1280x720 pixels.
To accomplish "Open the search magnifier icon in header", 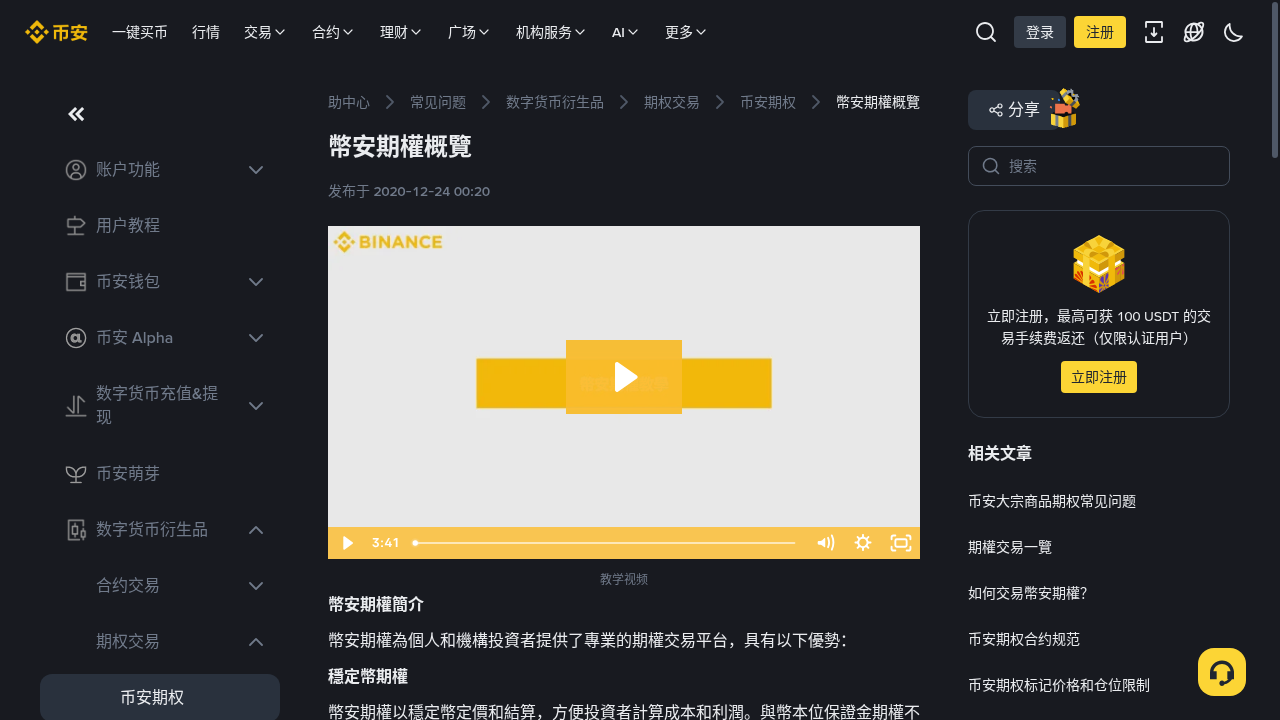I will tap(986, 32).
